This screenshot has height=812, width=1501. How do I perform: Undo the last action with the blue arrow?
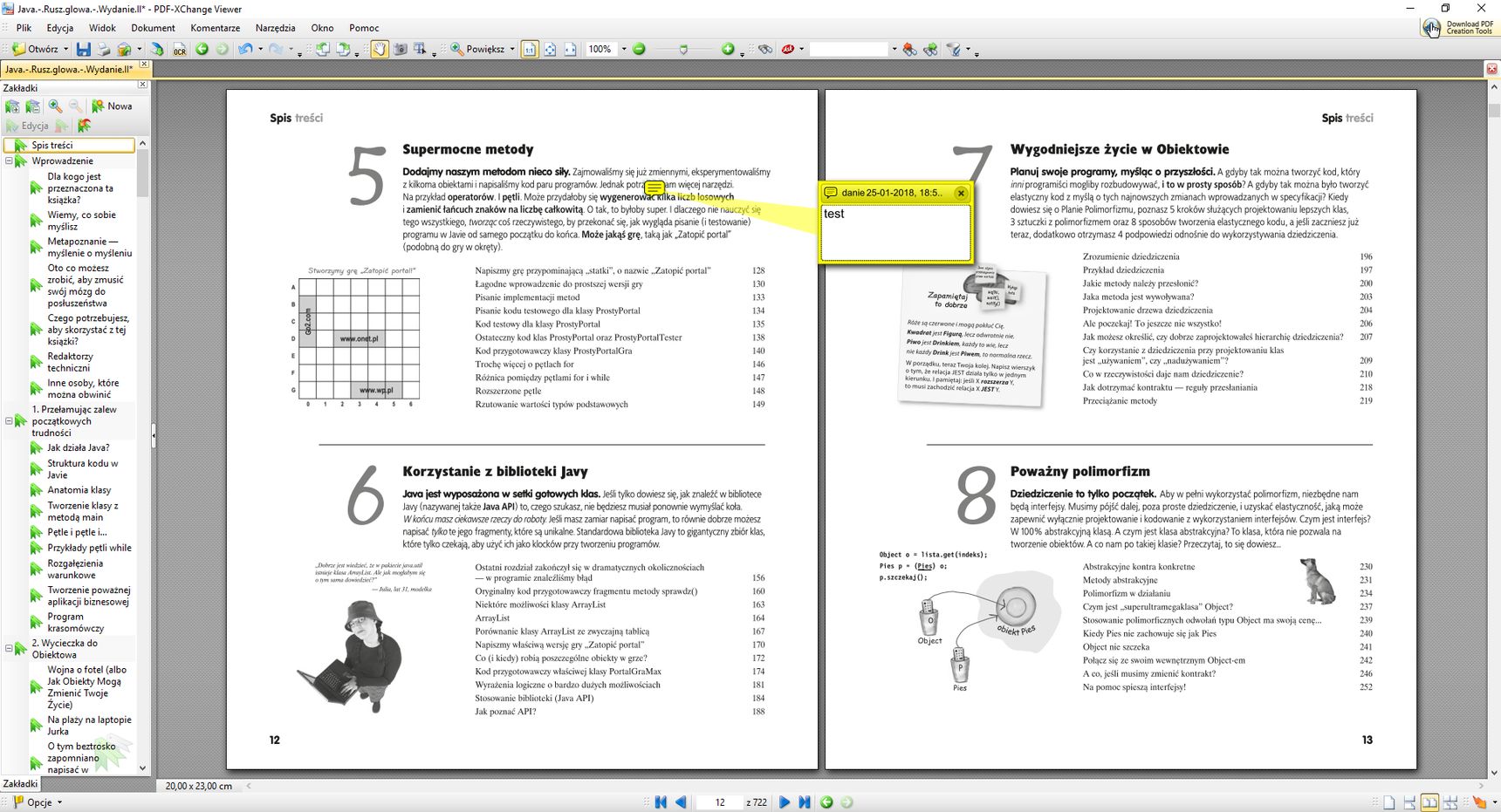[x=245, y=49]
